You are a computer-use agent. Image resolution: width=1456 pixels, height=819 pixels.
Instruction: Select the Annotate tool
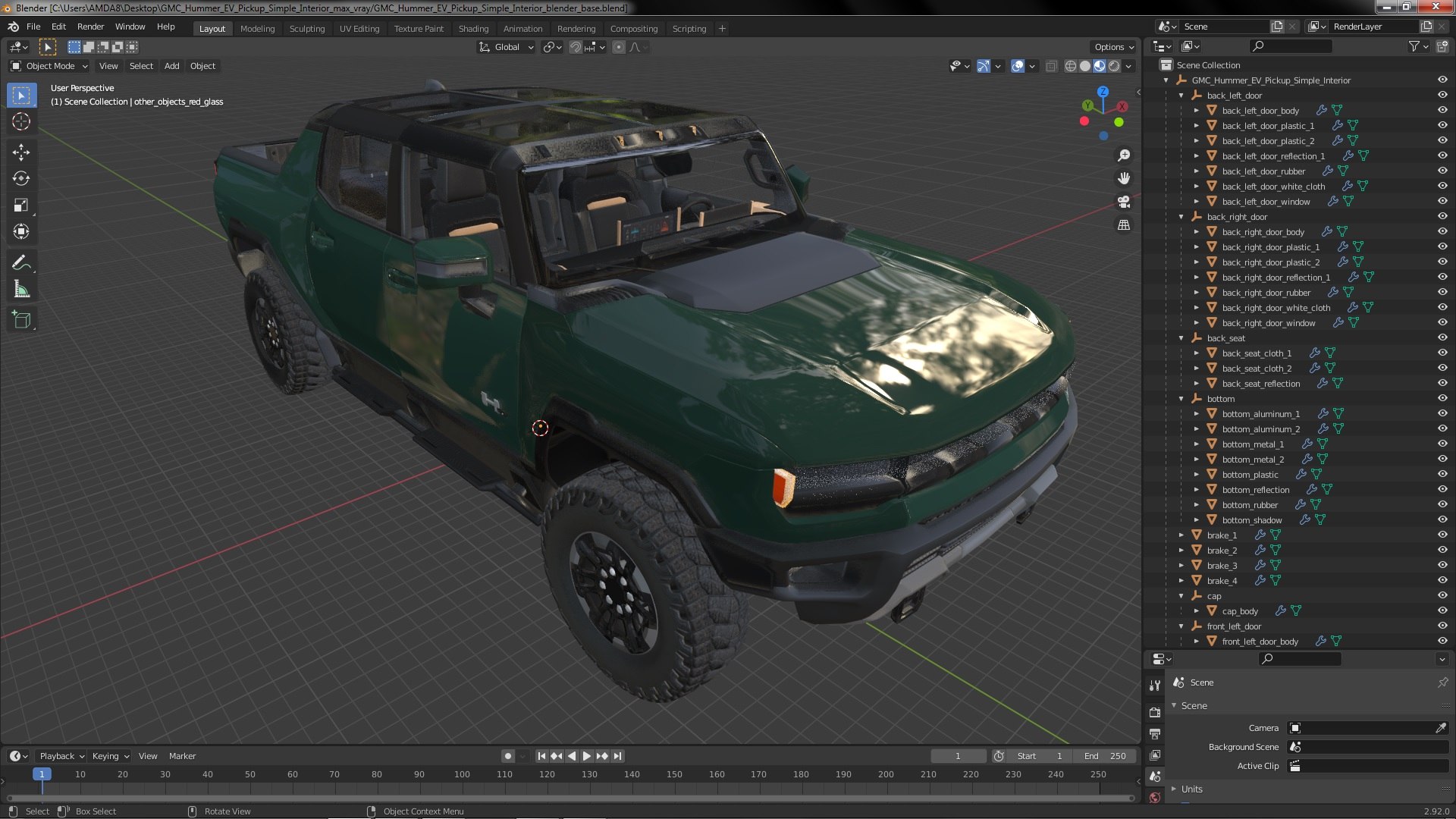coord(21,263)
